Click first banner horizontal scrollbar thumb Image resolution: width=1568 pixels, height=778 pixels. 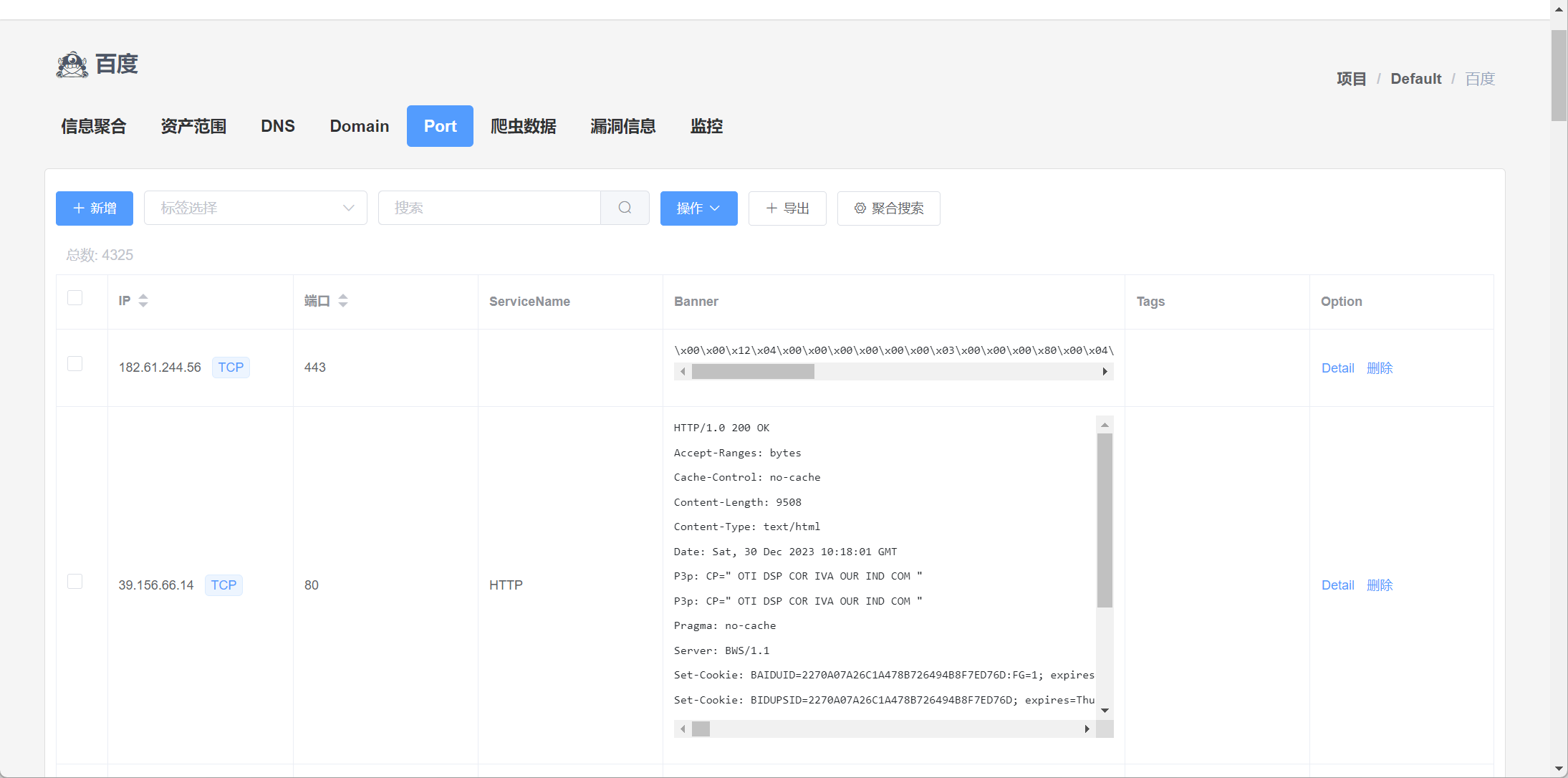[x=753, y=371]
